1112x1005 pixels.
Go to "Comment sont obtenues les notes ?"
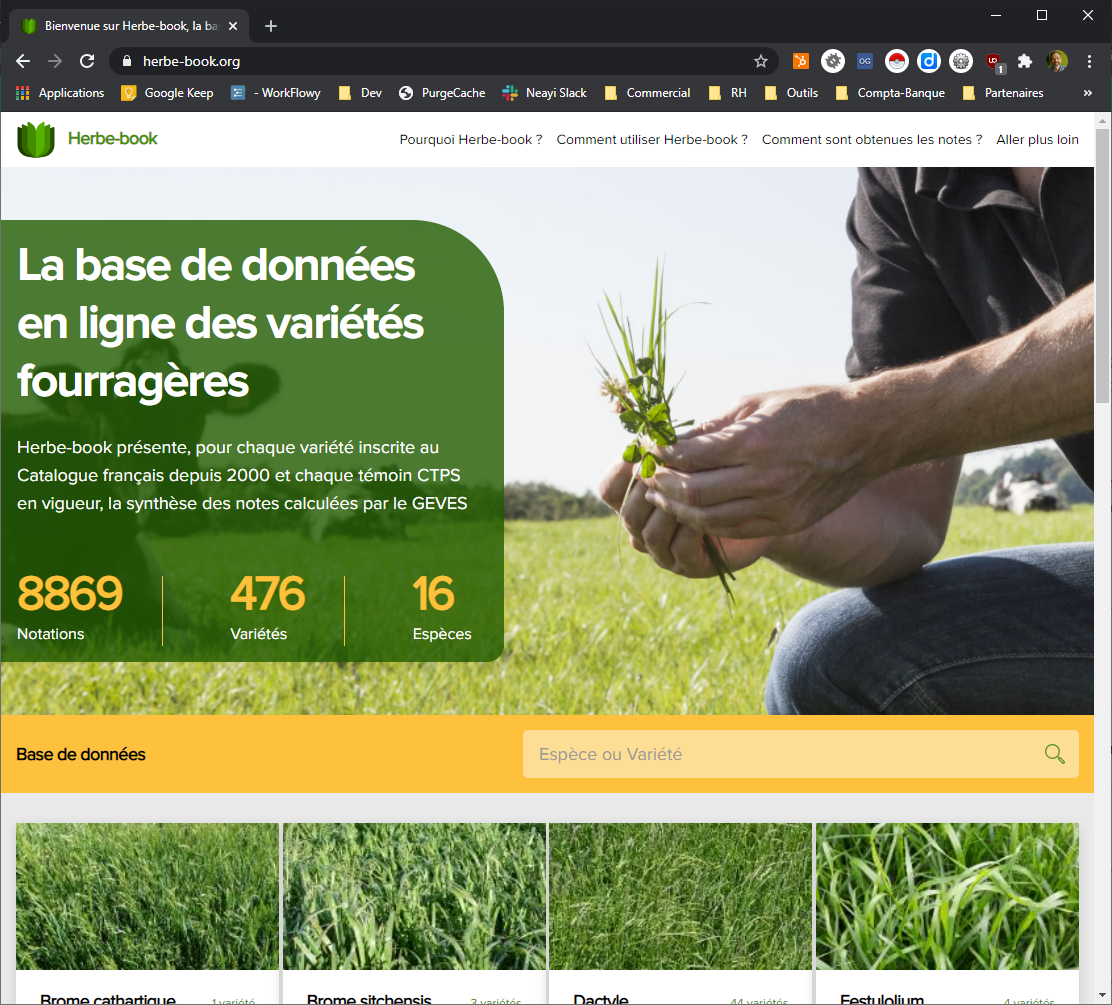point(872,140)
